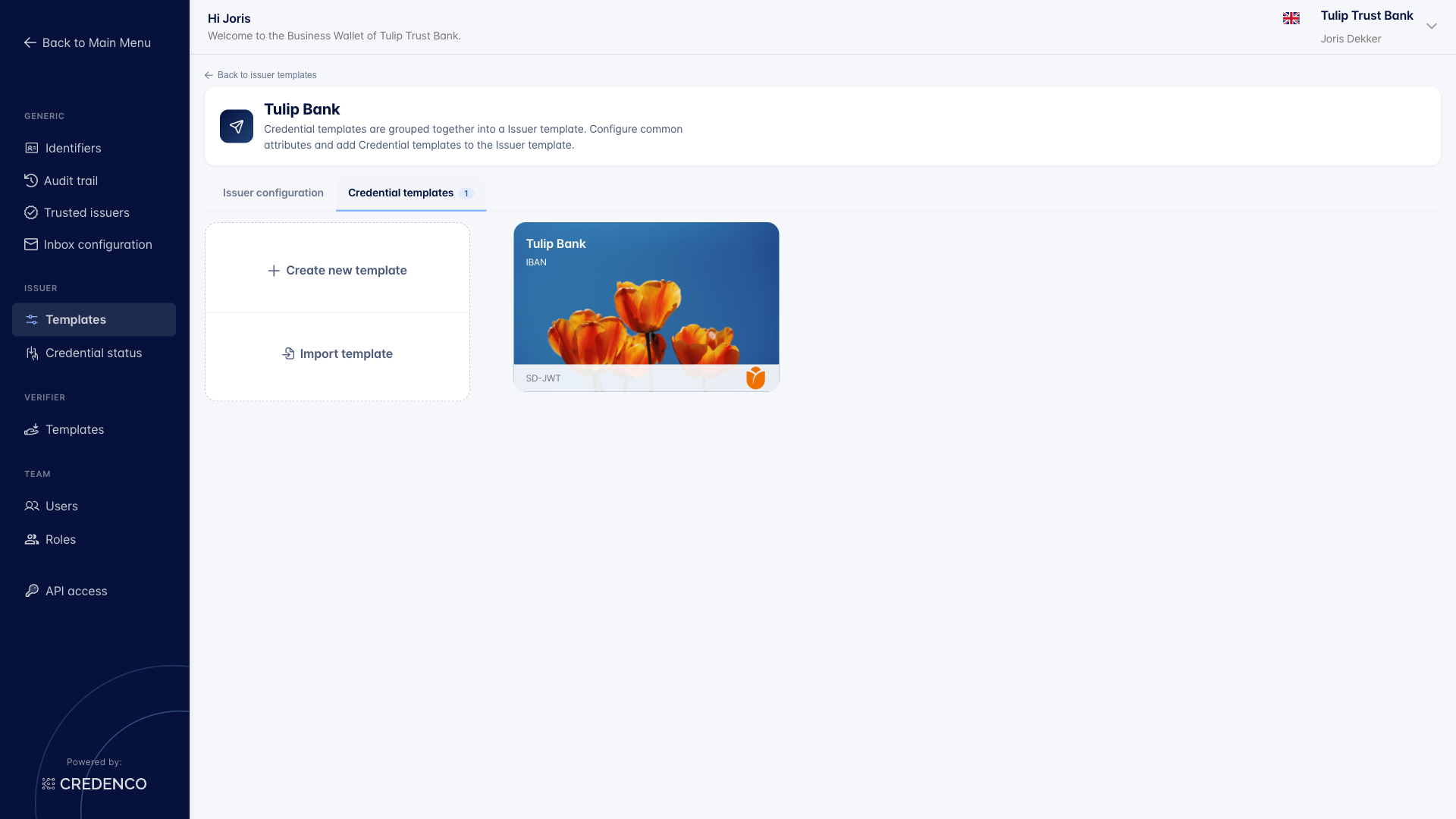The image size is (1456, 819).
Task: Click the orange tulip logo on credential card
Action: coord(755,378)
